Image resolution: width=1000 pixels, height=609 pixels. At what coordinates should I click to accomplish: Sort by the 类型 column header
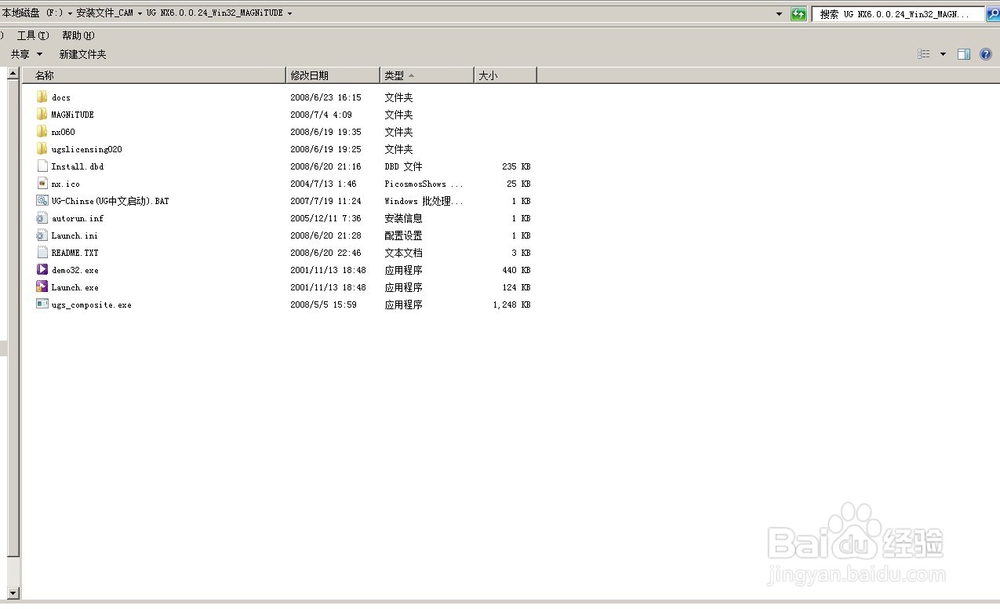tap(427, 75)
